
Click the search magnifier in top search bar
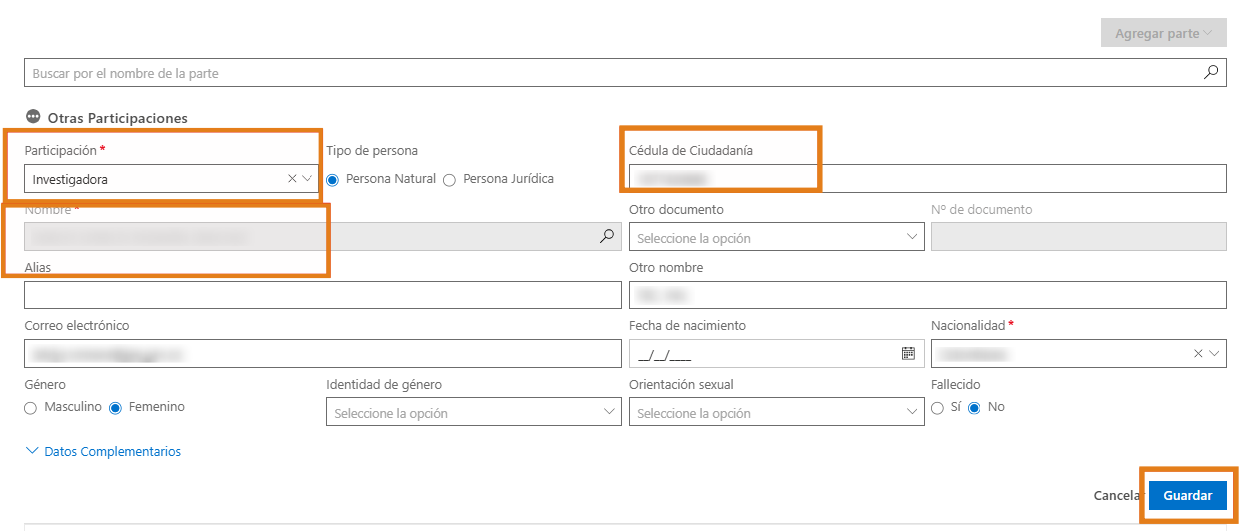[x=1210, y=73]
